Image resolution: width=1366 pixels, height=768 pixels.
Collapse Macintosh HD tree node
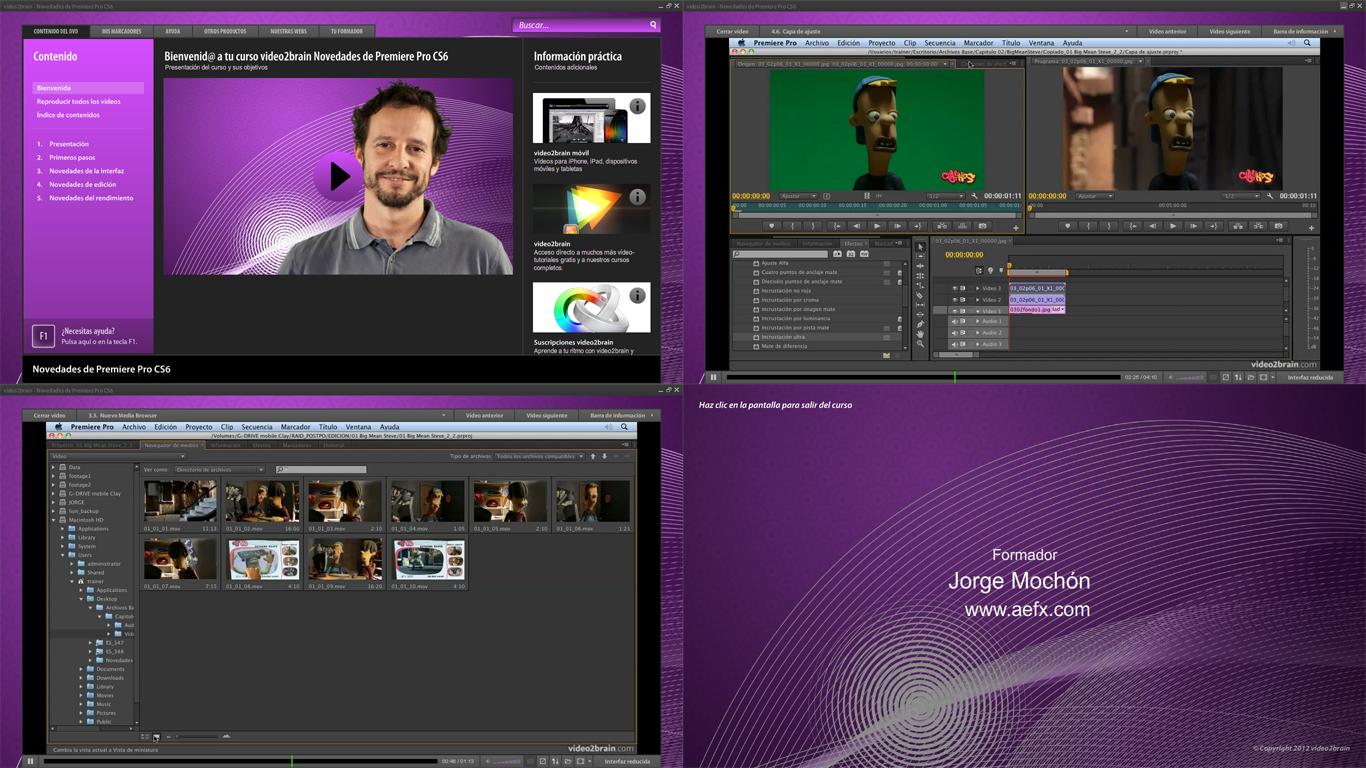(x=54, y=520)
